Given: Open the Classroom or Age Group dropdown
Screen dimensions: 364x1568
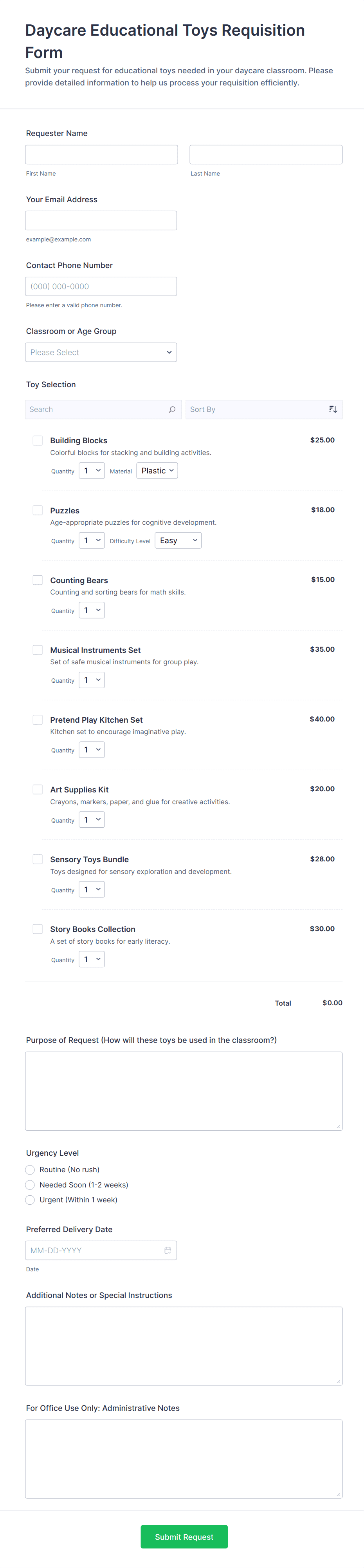Looking at the screenshot, I should 101,352.
